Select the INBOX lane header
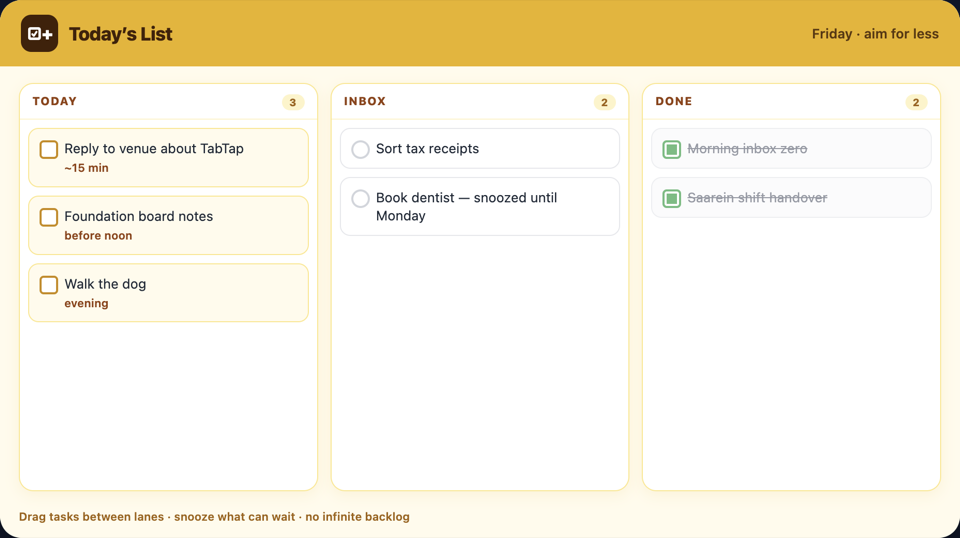 (365, 102)
